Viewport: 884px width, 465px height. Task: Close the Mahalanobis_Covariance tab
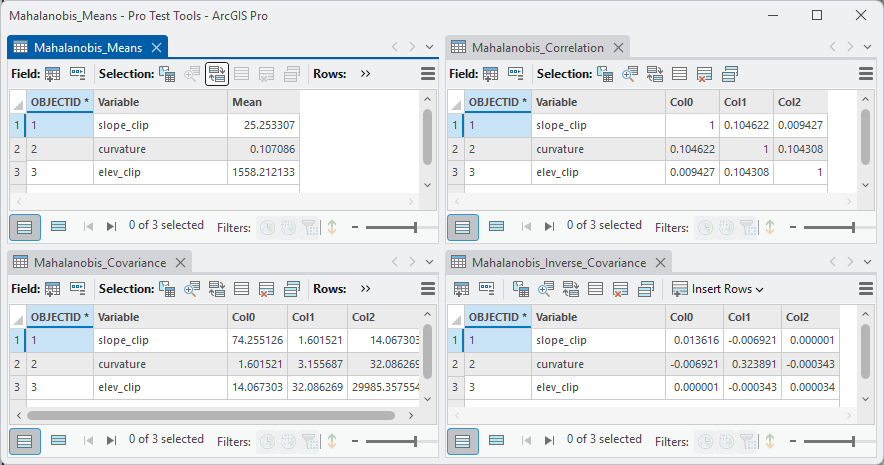(x=180, y=263)
